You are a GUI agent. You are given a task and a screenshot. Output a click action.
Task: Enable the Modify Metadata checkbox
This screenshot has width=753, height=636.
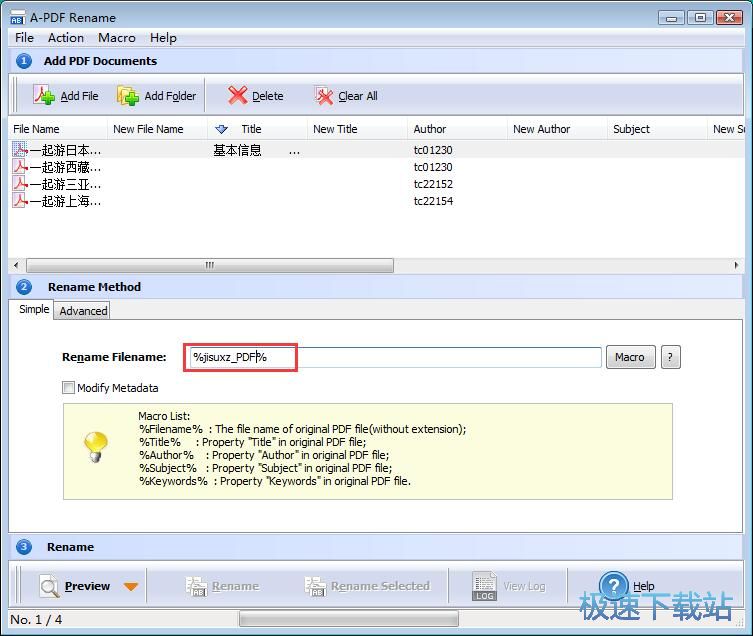(x=69, y=388)
